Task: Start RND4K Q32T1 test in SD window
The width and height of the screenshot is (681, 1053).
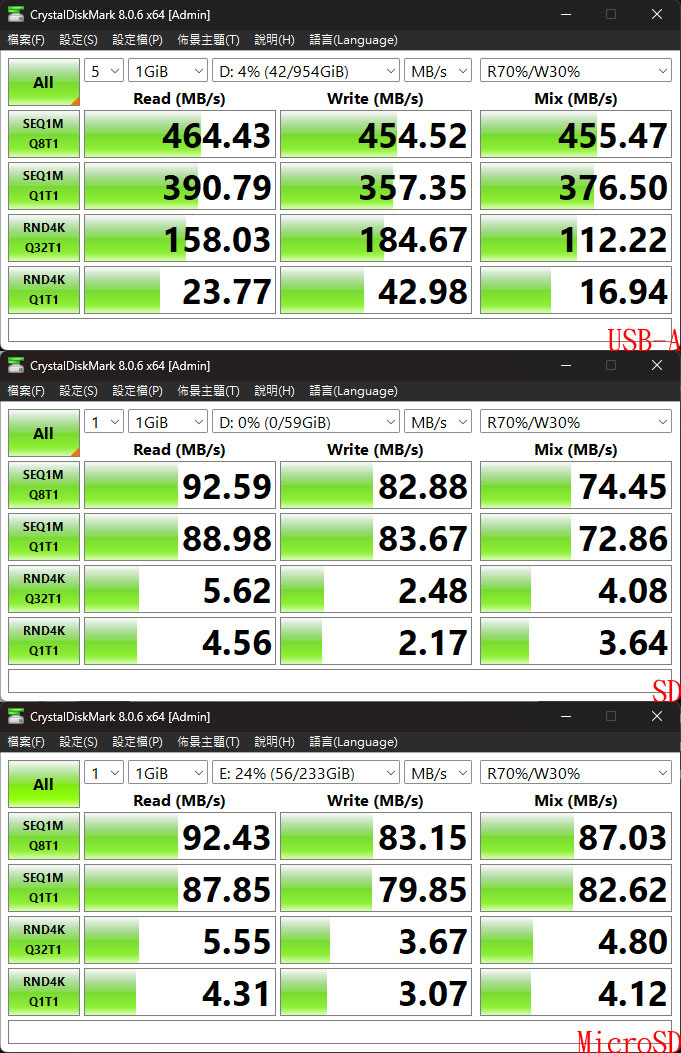Action: tap(44, 589)
